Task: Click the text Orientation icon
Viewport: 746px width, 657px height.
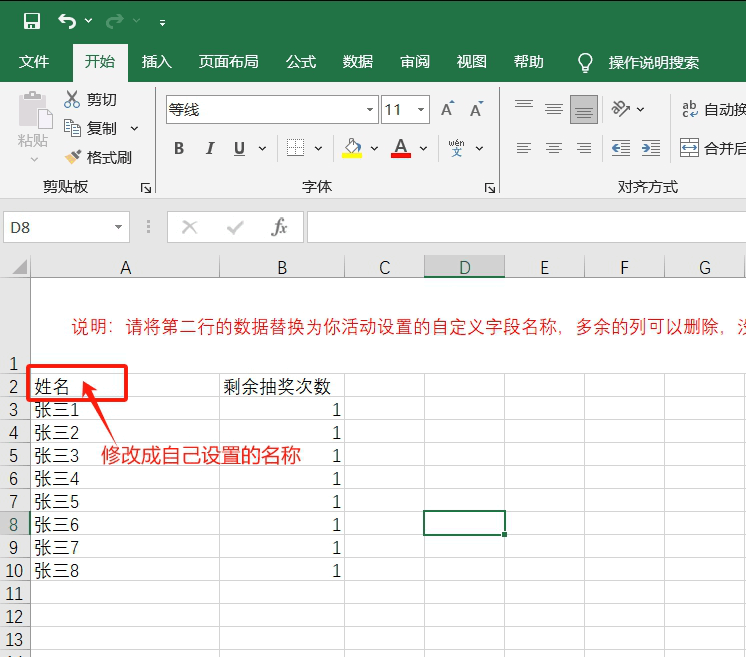Action: coord(620,109)
